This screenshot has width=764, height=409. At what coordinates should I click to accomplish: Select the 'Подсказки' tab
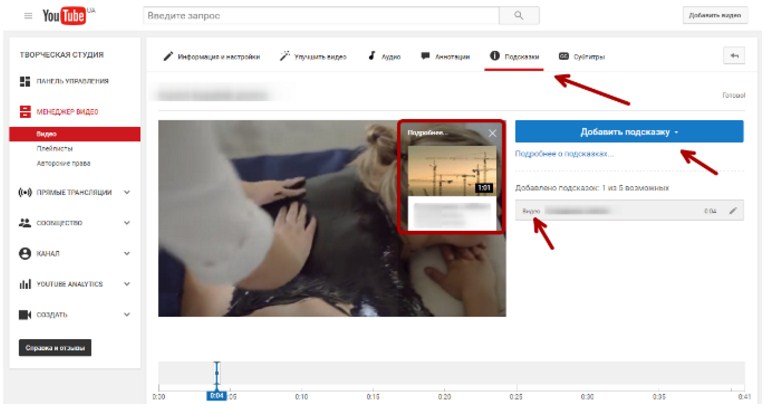tap(514, 57)
